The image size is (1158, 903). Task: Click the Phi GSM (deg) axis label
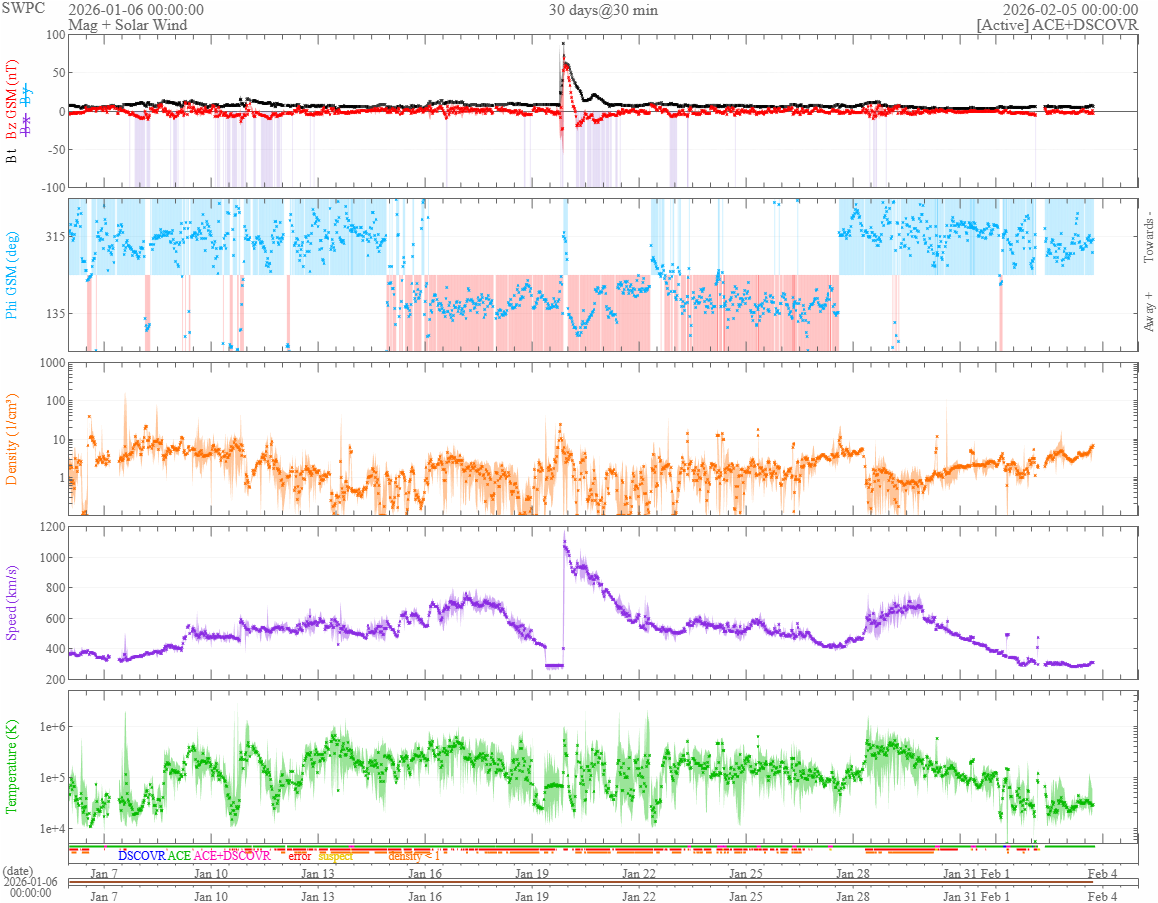coord(11,274)
